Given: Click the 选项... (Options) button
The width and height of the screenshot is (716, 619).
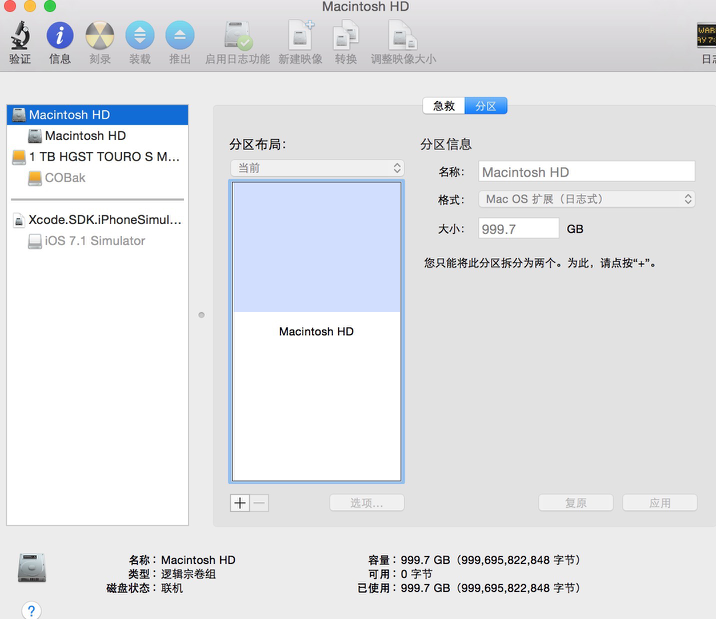Looking at the screenshot, I should [x=367, y=503].
